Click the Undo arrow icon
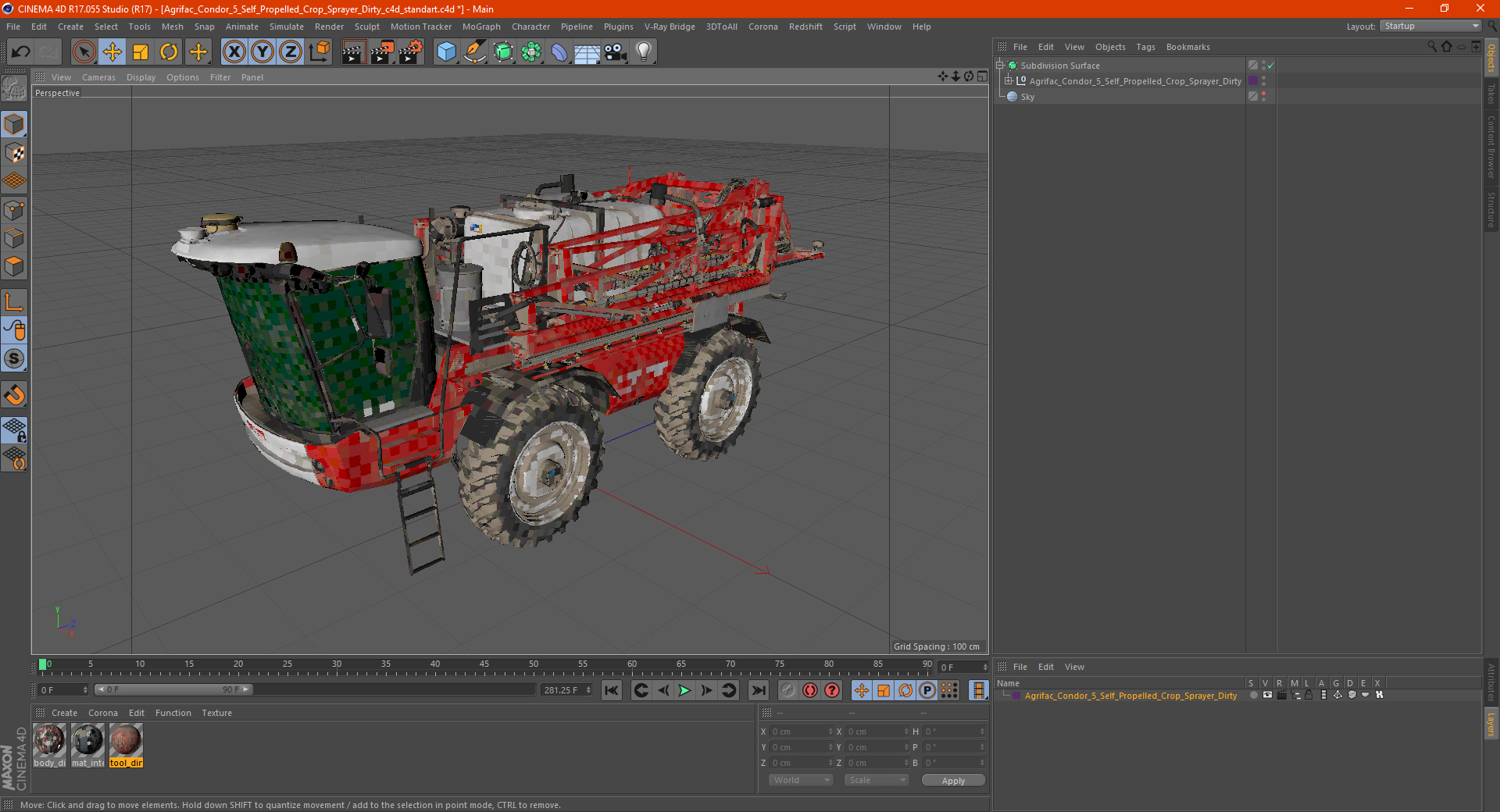The width and height of the screenshot is (1500, 812). [x=21, y=52]
